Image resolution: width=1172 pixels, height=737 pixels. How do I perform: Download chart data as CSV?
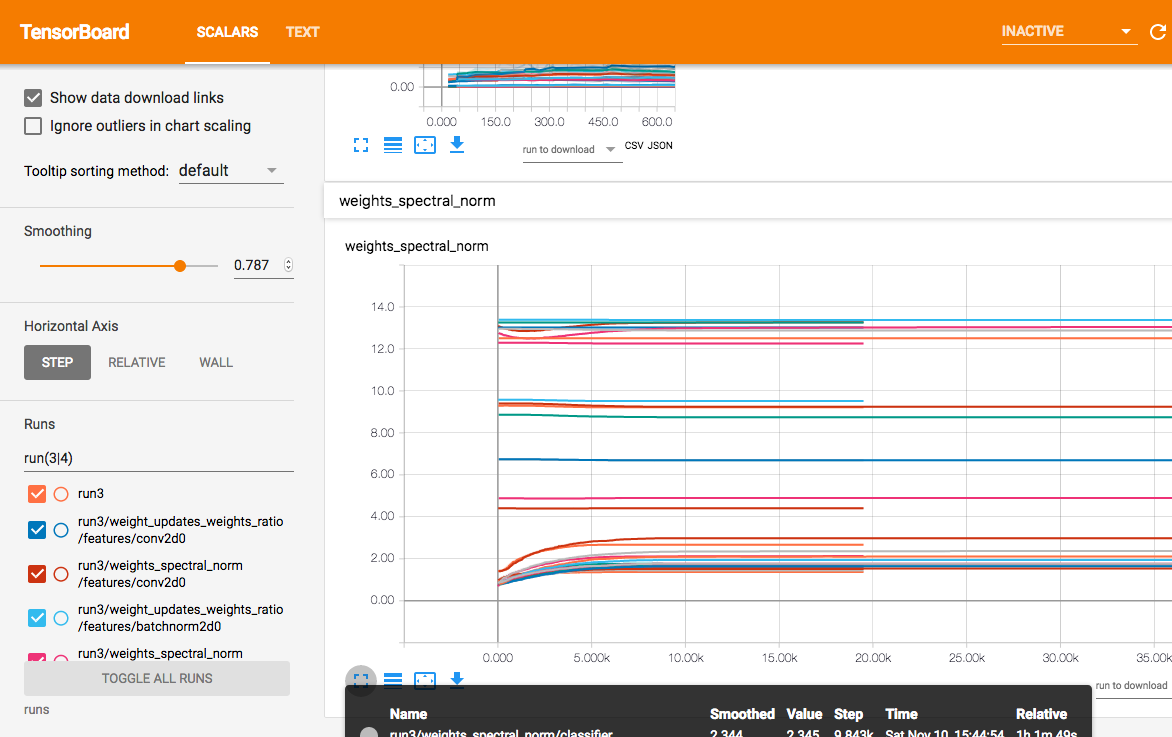point(632,145)
